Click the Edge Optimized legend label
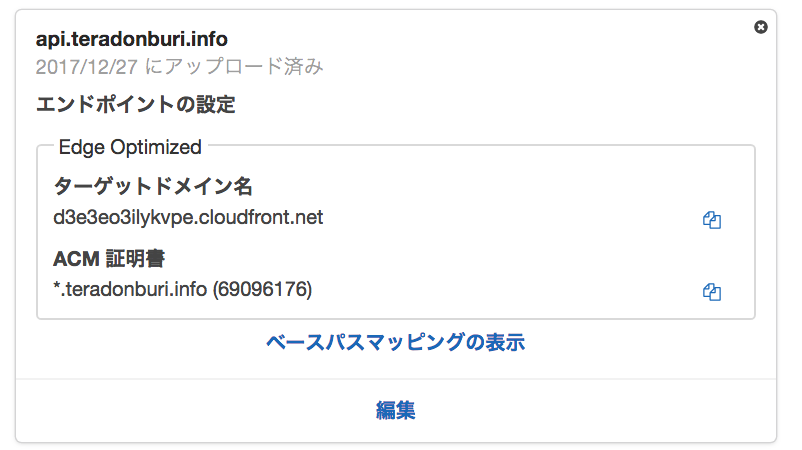802x450 pixels. pos(130,148)
